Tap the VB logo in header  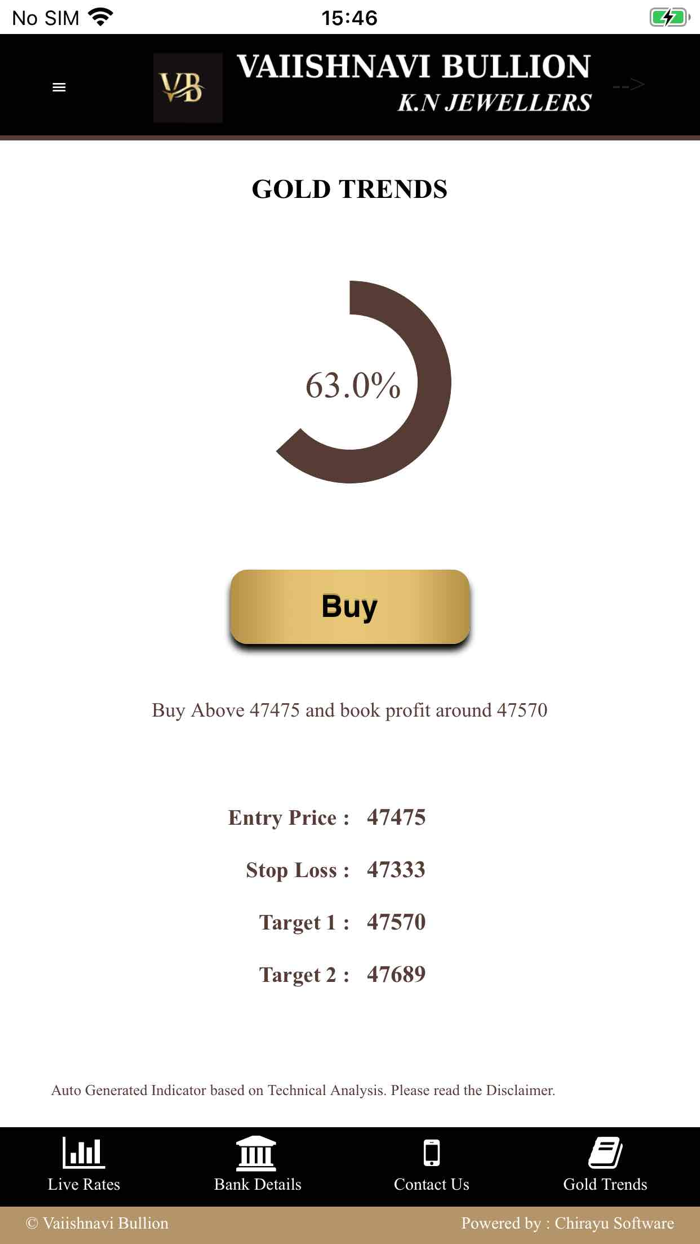(x=188, y=88)
